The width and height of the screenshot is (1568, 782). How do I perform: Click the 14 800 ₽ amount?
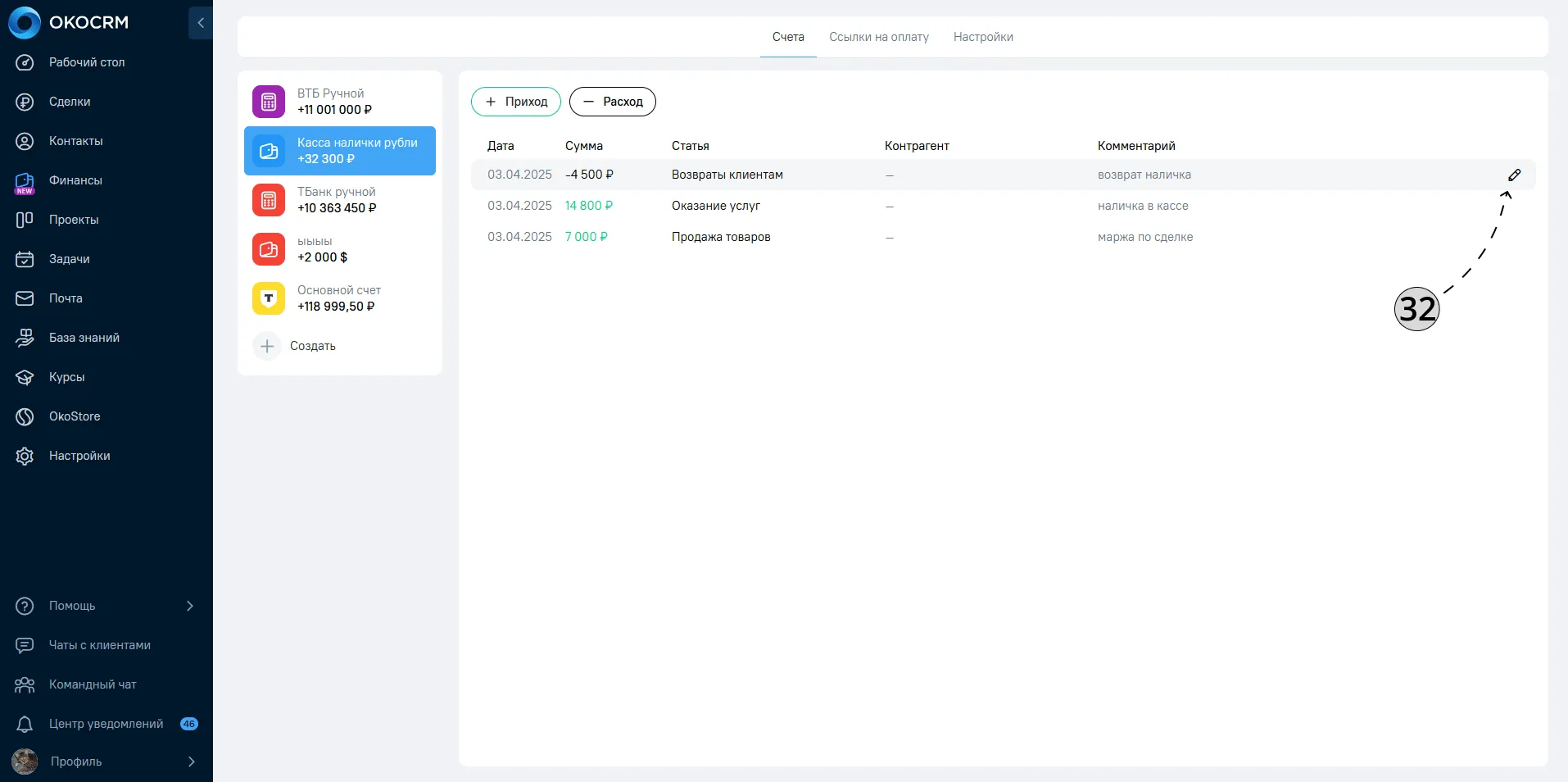tap(589, 206)
